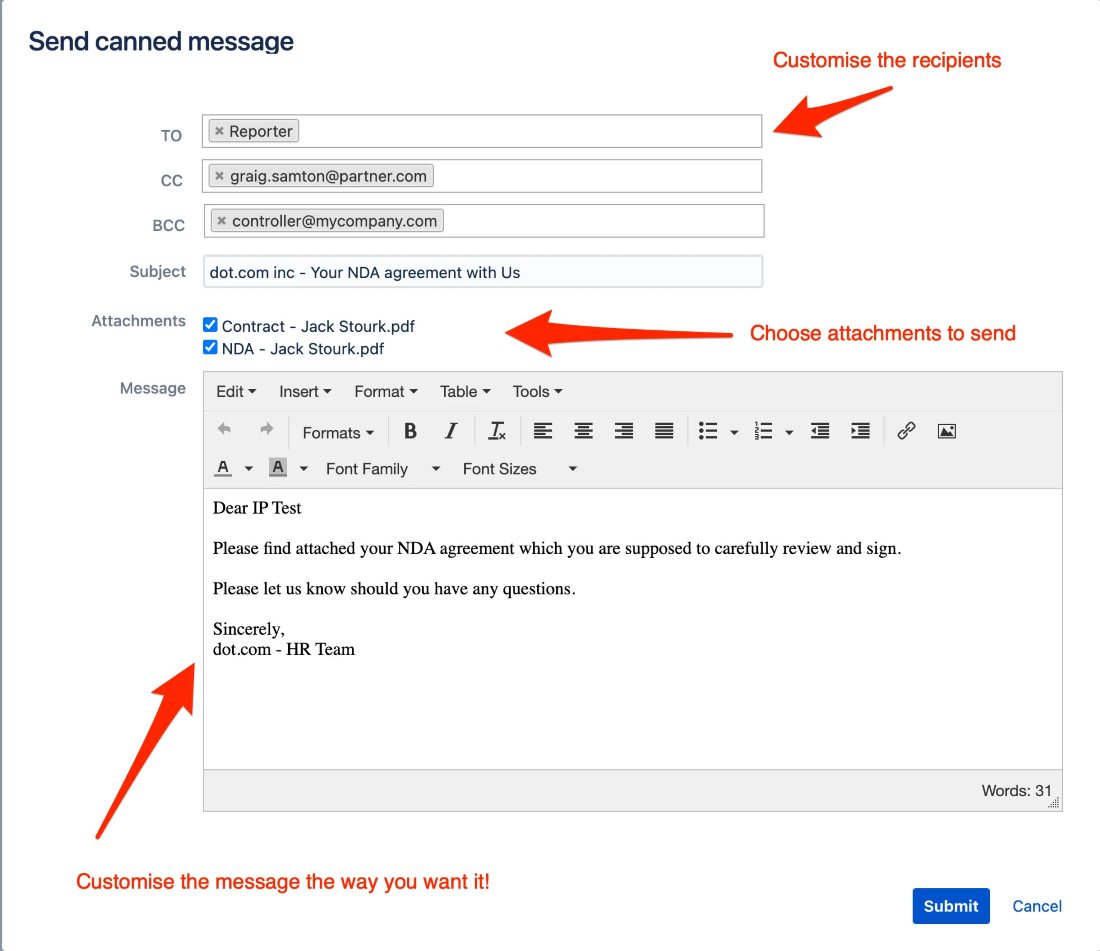The width and height of the screenshot is (1100, 951).
Task: Click the Clear formatting icon
Action: coord(497,431)
